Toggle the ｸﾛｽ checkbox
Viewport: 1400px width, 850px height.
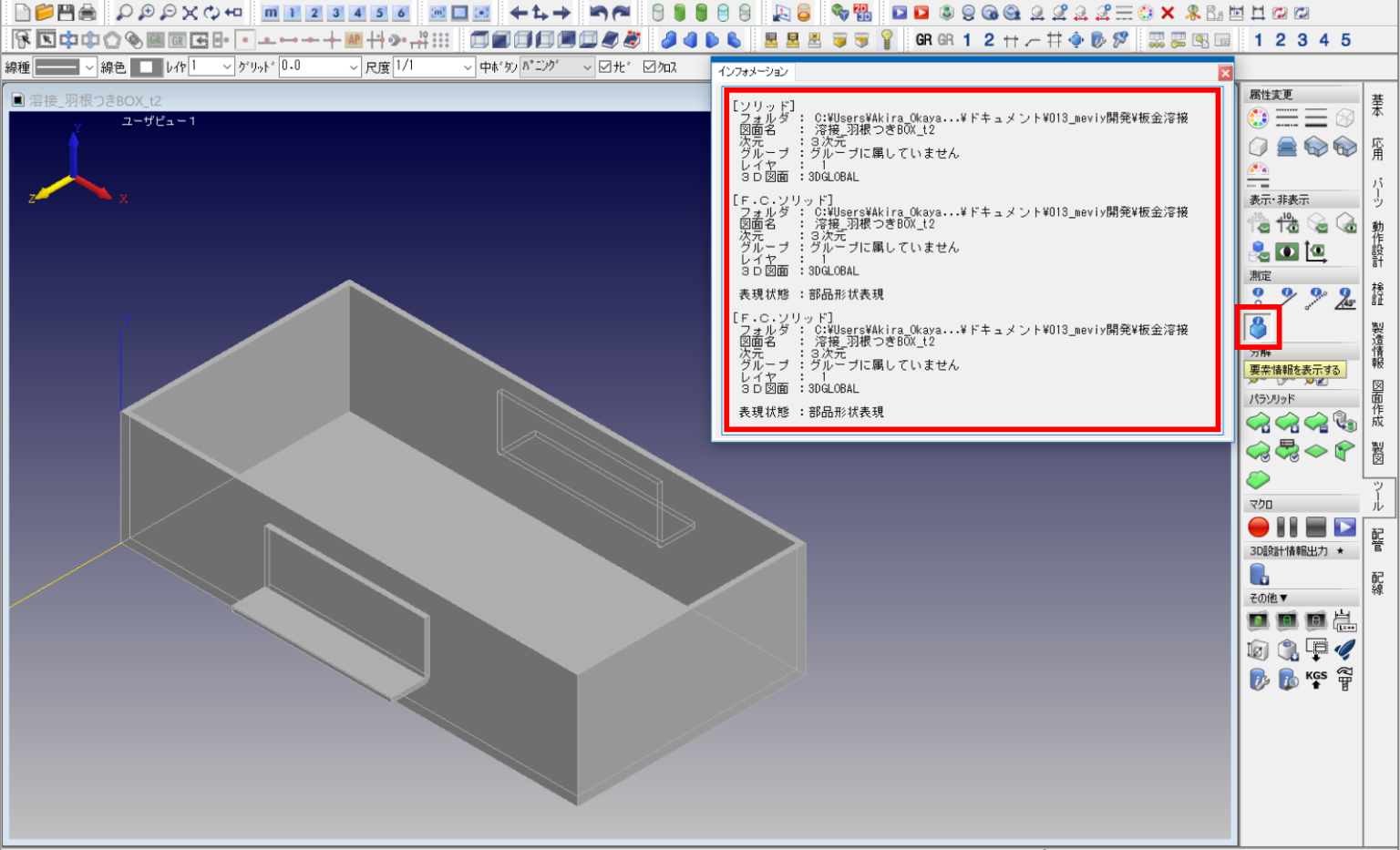[649, 67]
